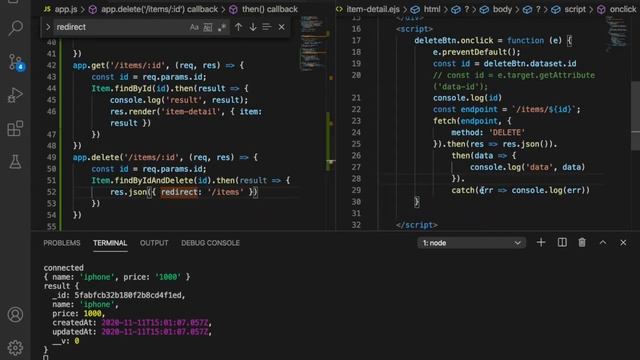Screen dimensions: 640x360
Task: Toggle Match Case in find widget
Action: [194, 27]
